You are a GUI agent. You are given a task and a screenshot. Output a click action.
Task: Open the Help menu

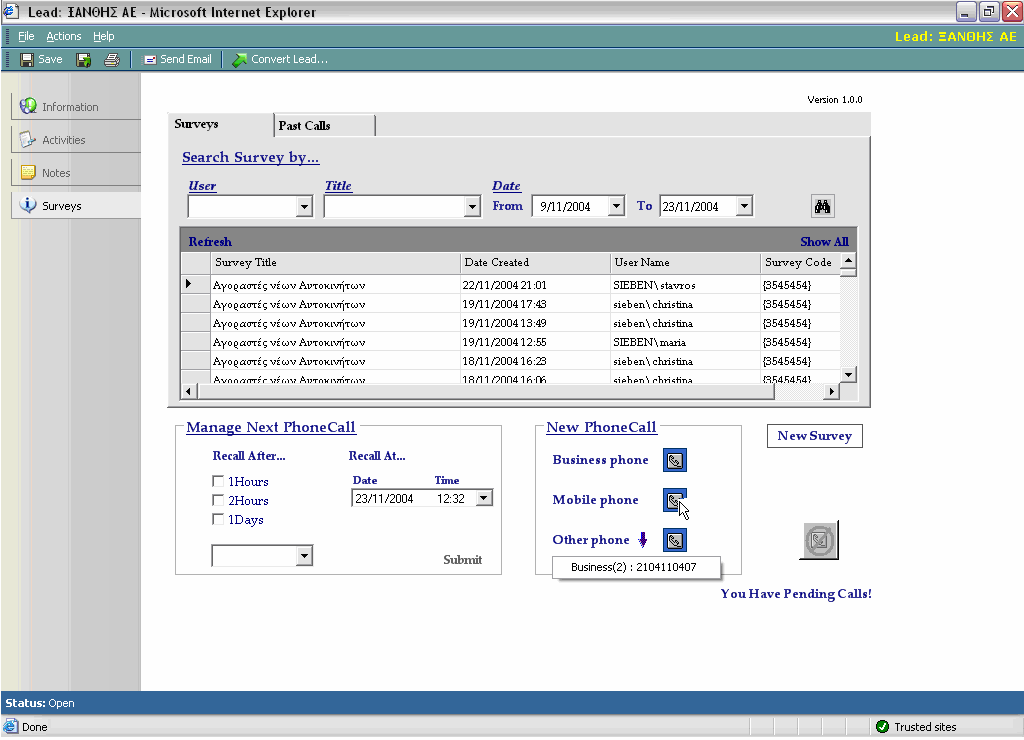[x=103, y=36]
